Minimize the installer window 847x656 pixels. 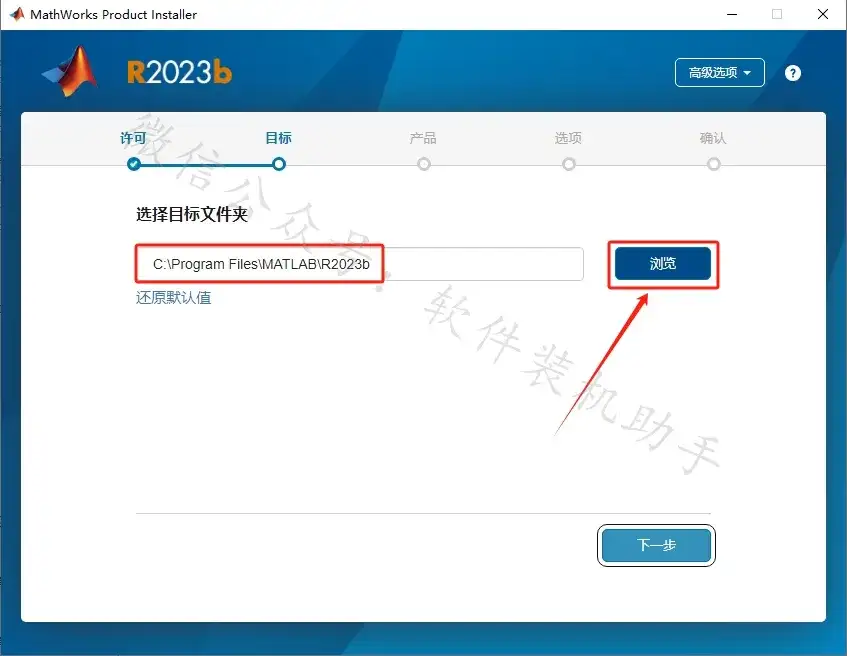tap(732, 15)
